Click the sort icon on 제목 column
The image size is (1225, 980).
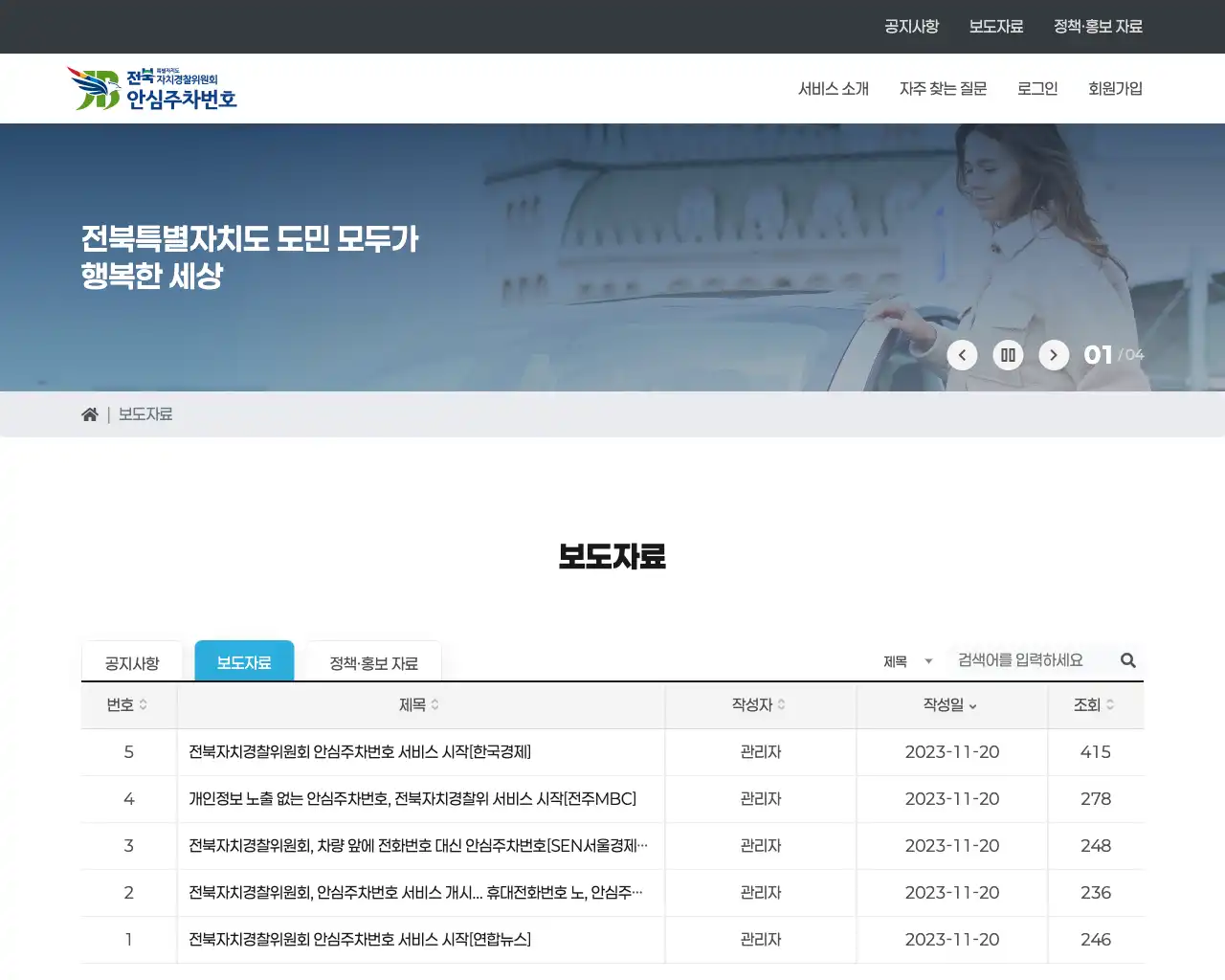pyautogui.click(x=434, y=705)
